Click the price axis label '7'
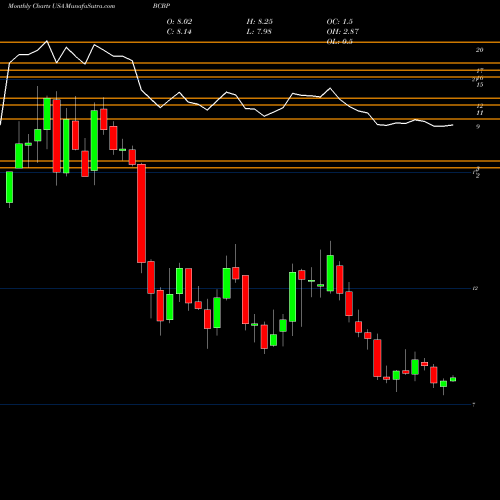500x500 pixels. 474,405
